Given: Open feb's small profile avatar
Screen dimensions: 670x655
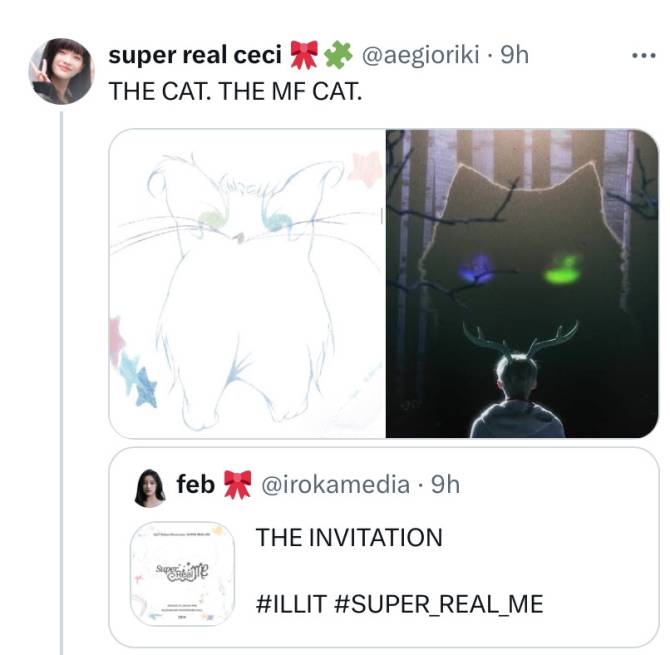Looking at the screenshot, I should (150, 488).
